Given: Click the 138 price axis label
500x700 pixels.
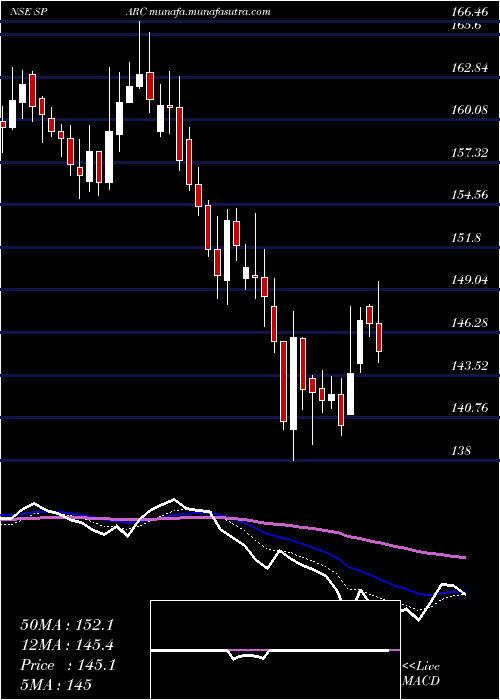Looking at the screenshot, I should point(461,451).
